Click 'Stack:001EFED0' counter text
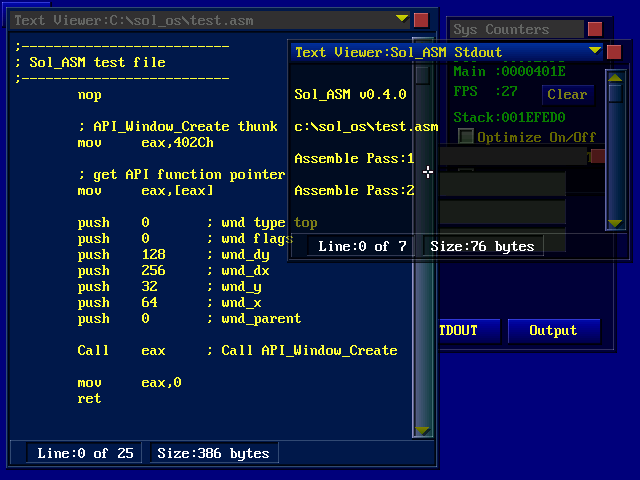The width and height of the screenshot is (640, 480). point(509,118)
